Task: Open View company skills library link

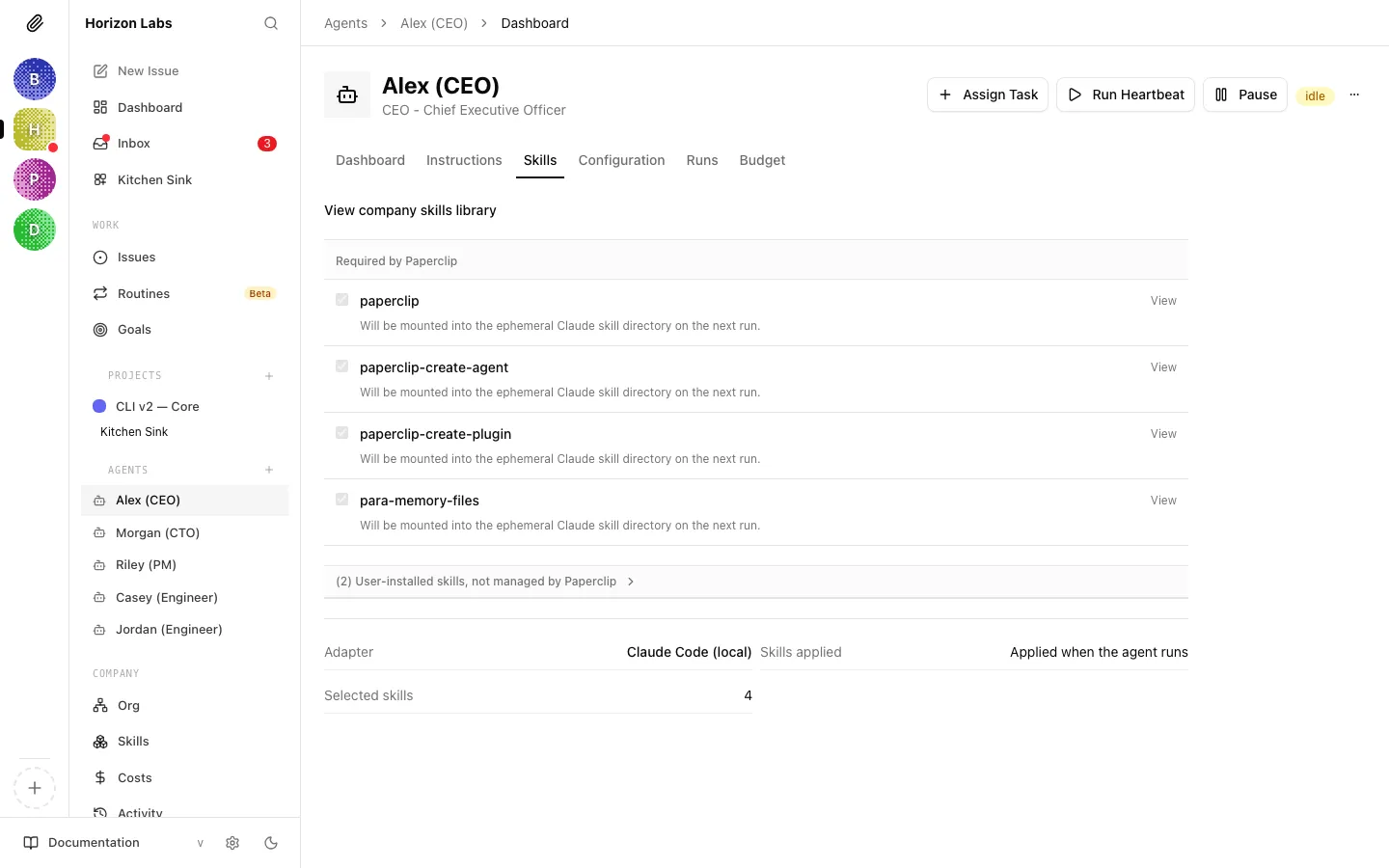Action: pos(410,210)
